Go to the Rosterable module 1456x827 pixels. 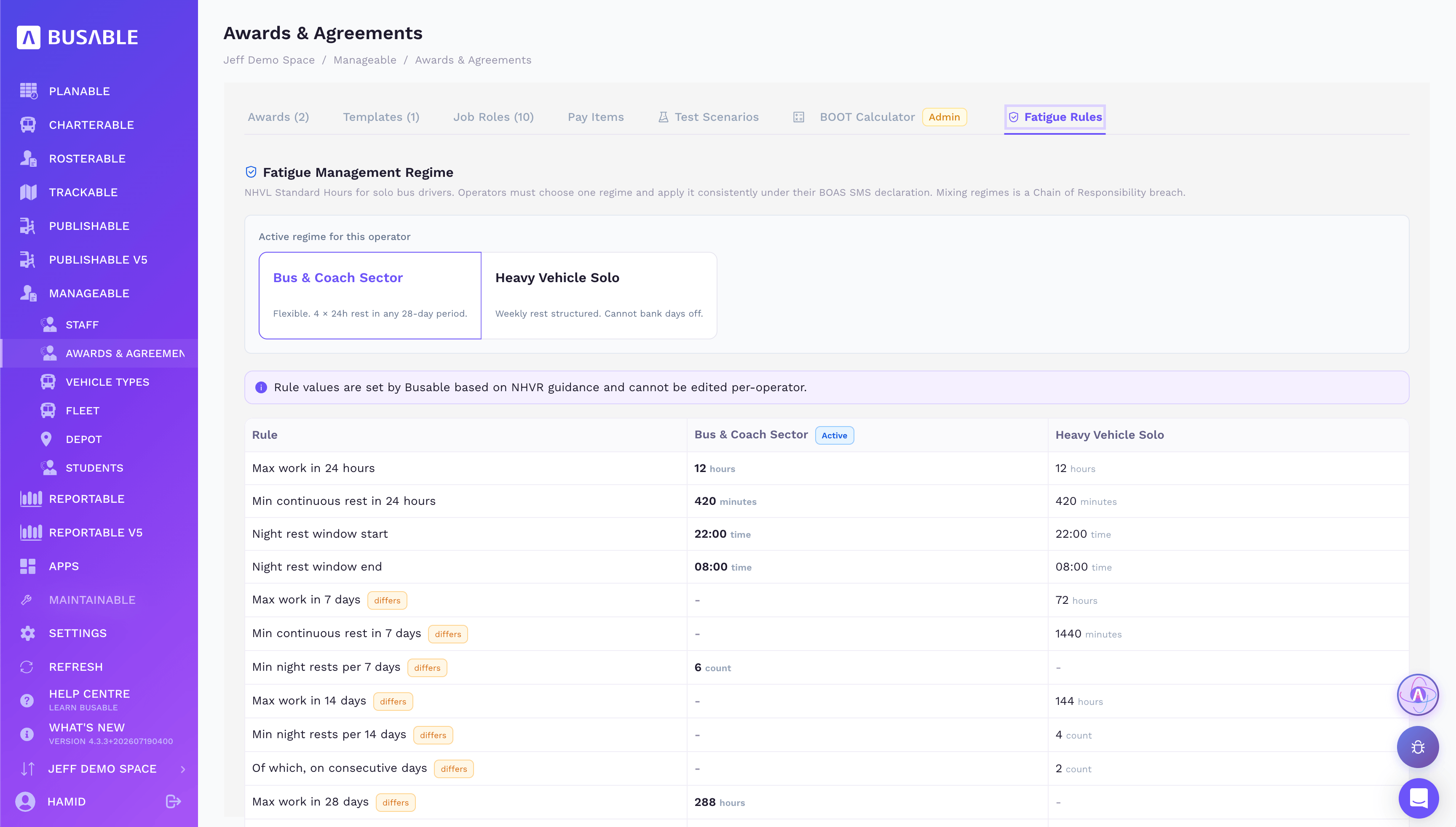point(87,158)
